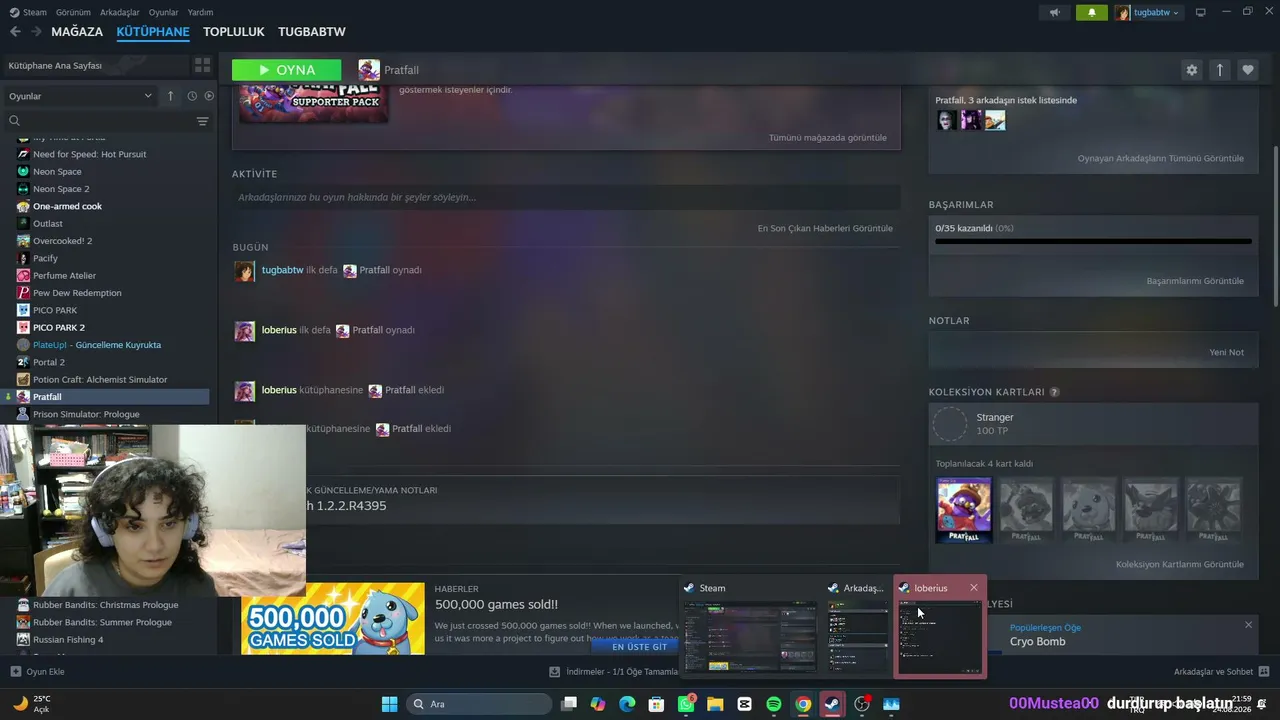1280x720 pixels.
Task: Click the EN ÜSTE GİT button
Action: (639, 647)
